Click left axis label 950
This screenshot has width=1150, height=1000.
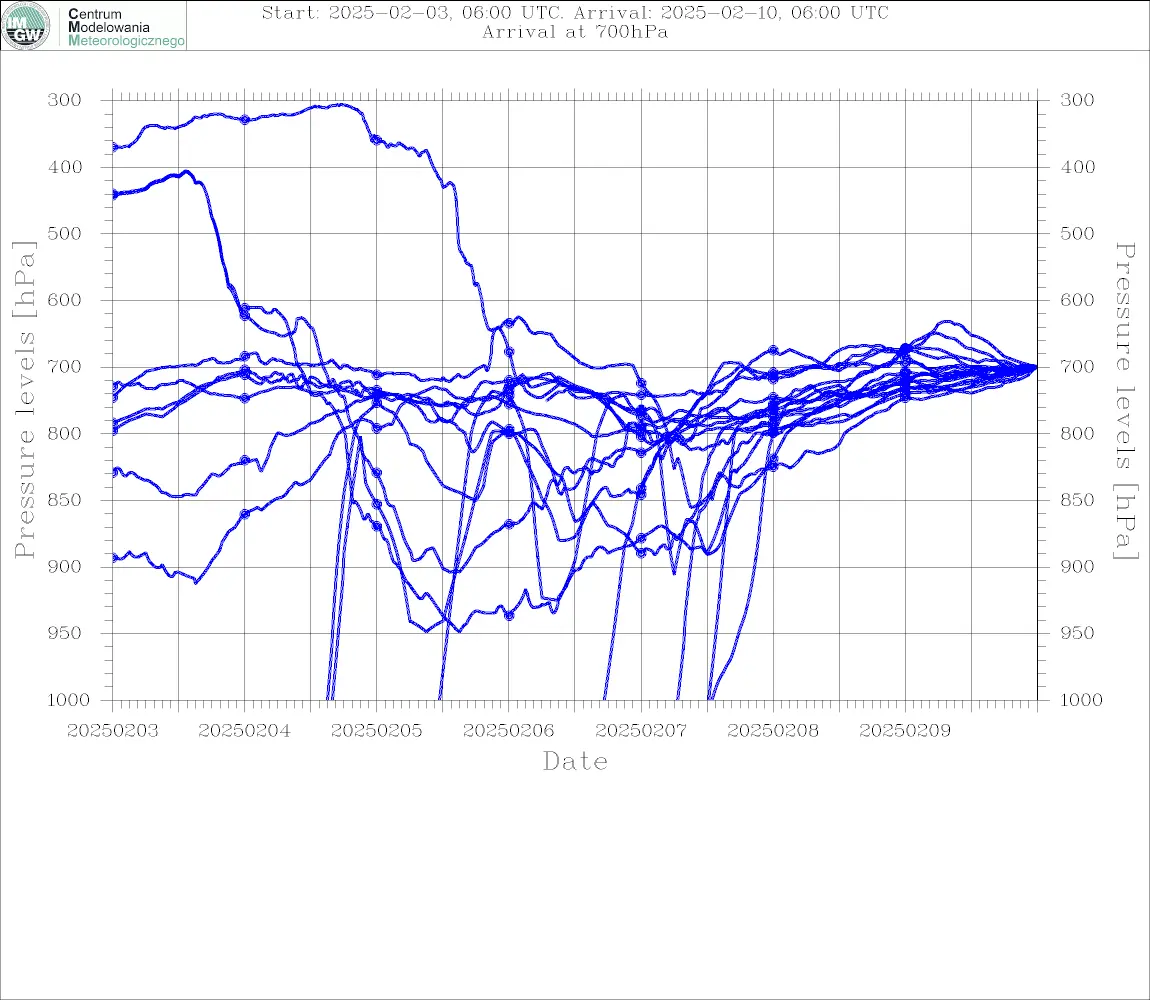coord(65,633)
